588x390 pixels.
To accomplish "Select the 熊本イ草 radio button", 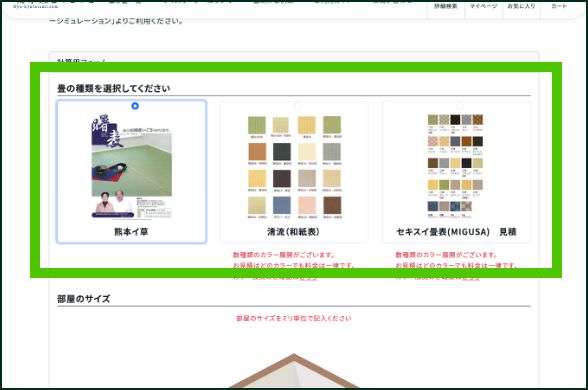I will pos(135,106).
